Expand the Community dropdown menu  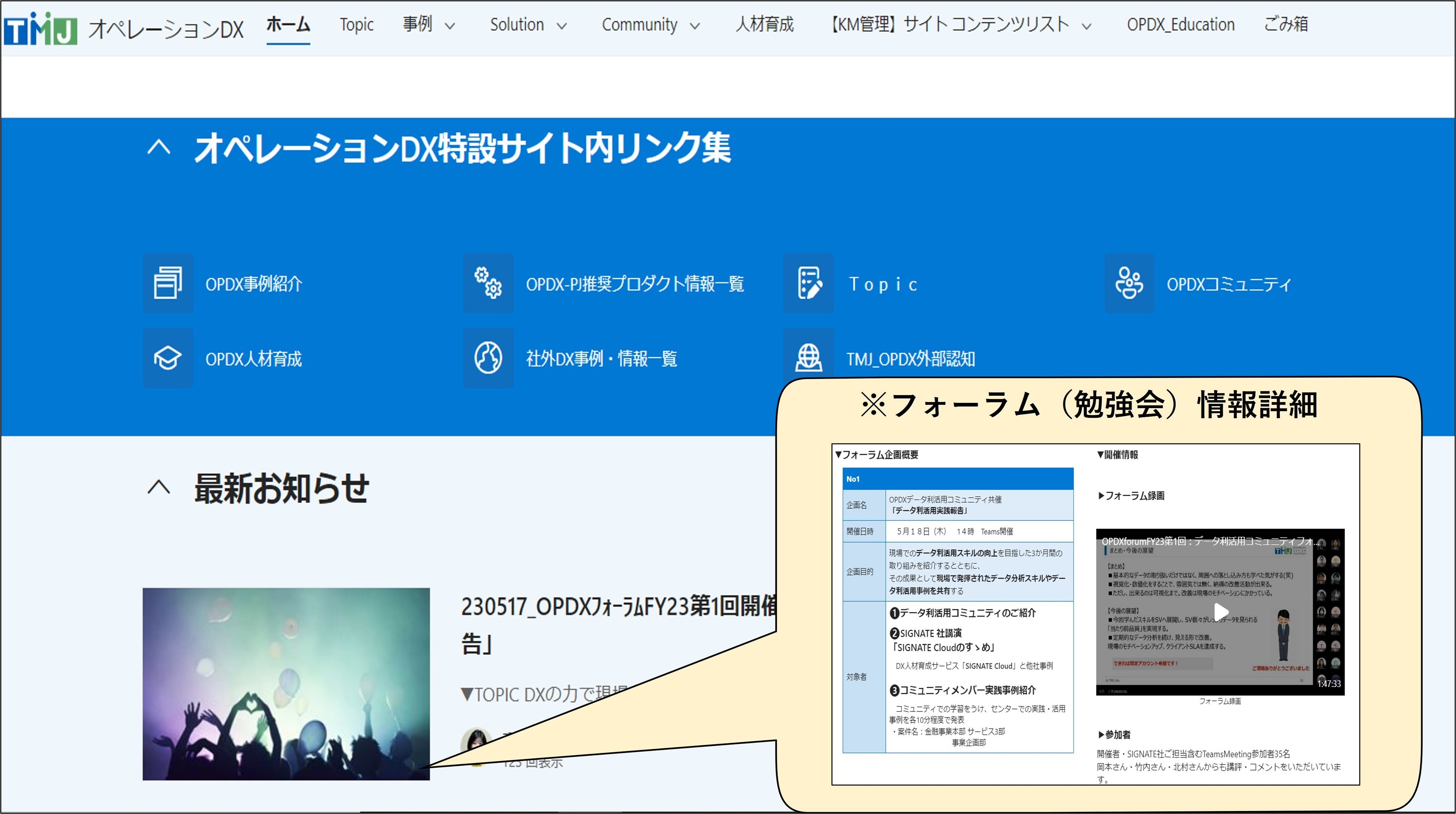(695, 26)
